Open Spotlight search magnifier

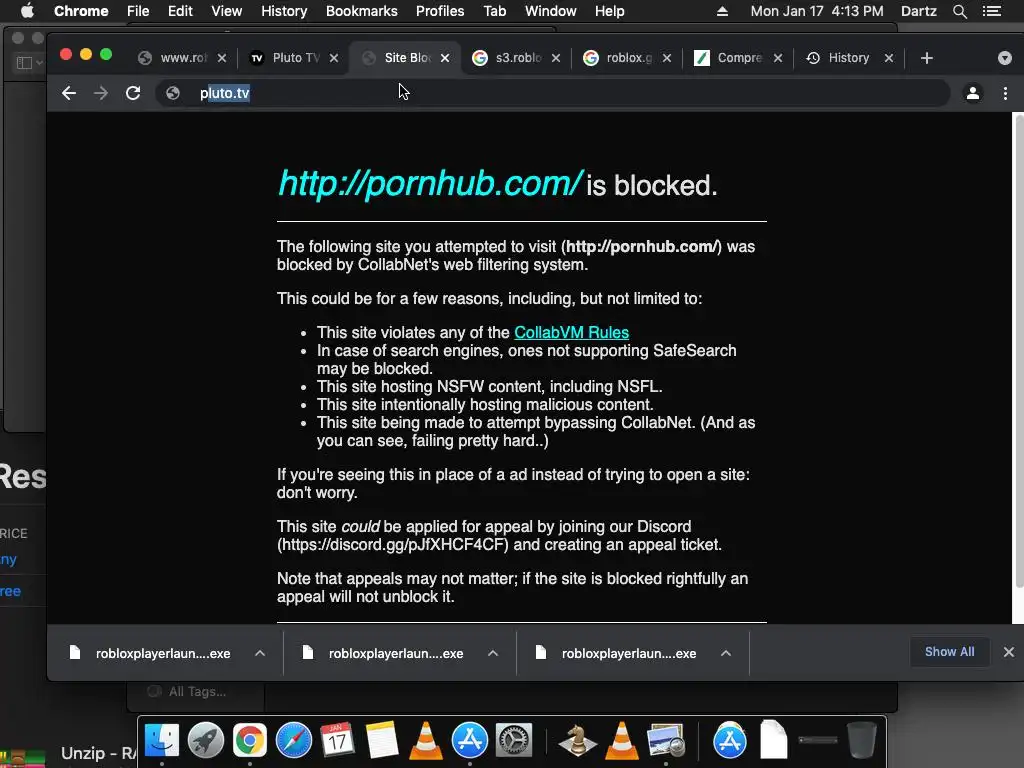coord(960,11)
